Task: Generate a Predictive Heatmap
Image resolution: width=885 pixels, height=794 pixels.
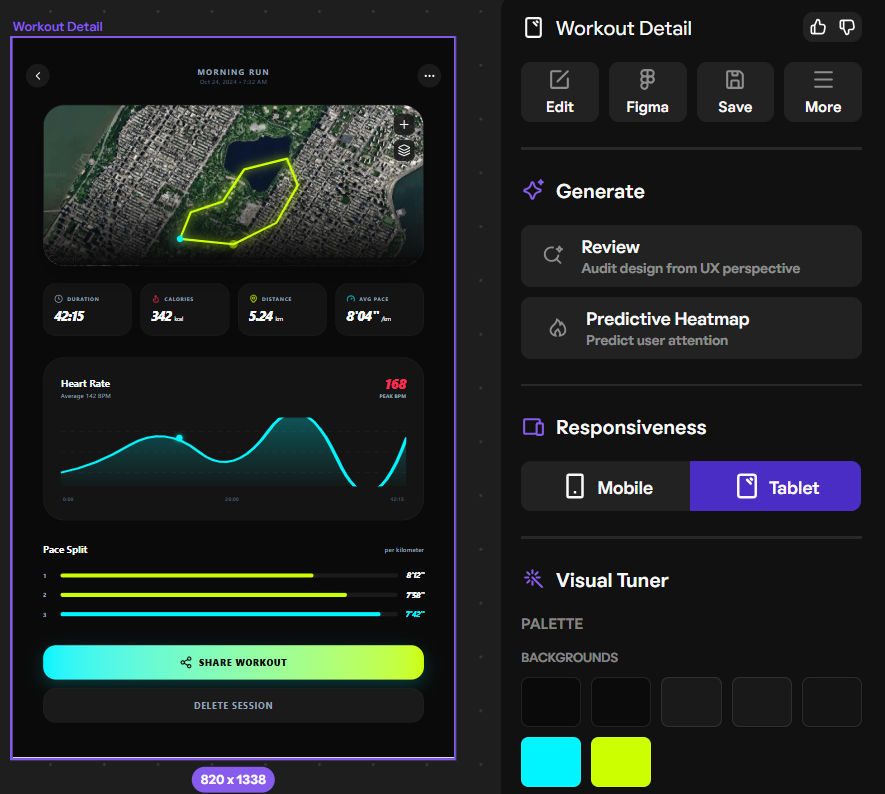Action: pos(691,328)
